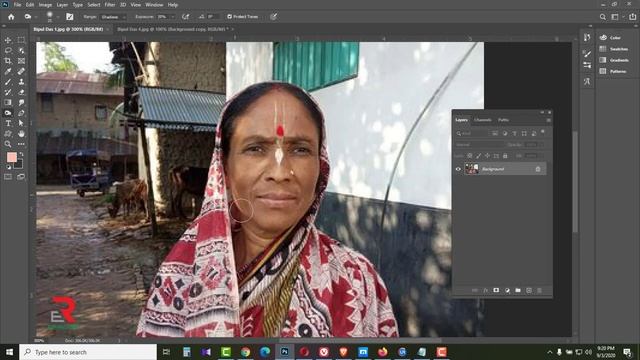
Task: Toggle adjustment layer filter in Layers panel
Action: [504, 133]
